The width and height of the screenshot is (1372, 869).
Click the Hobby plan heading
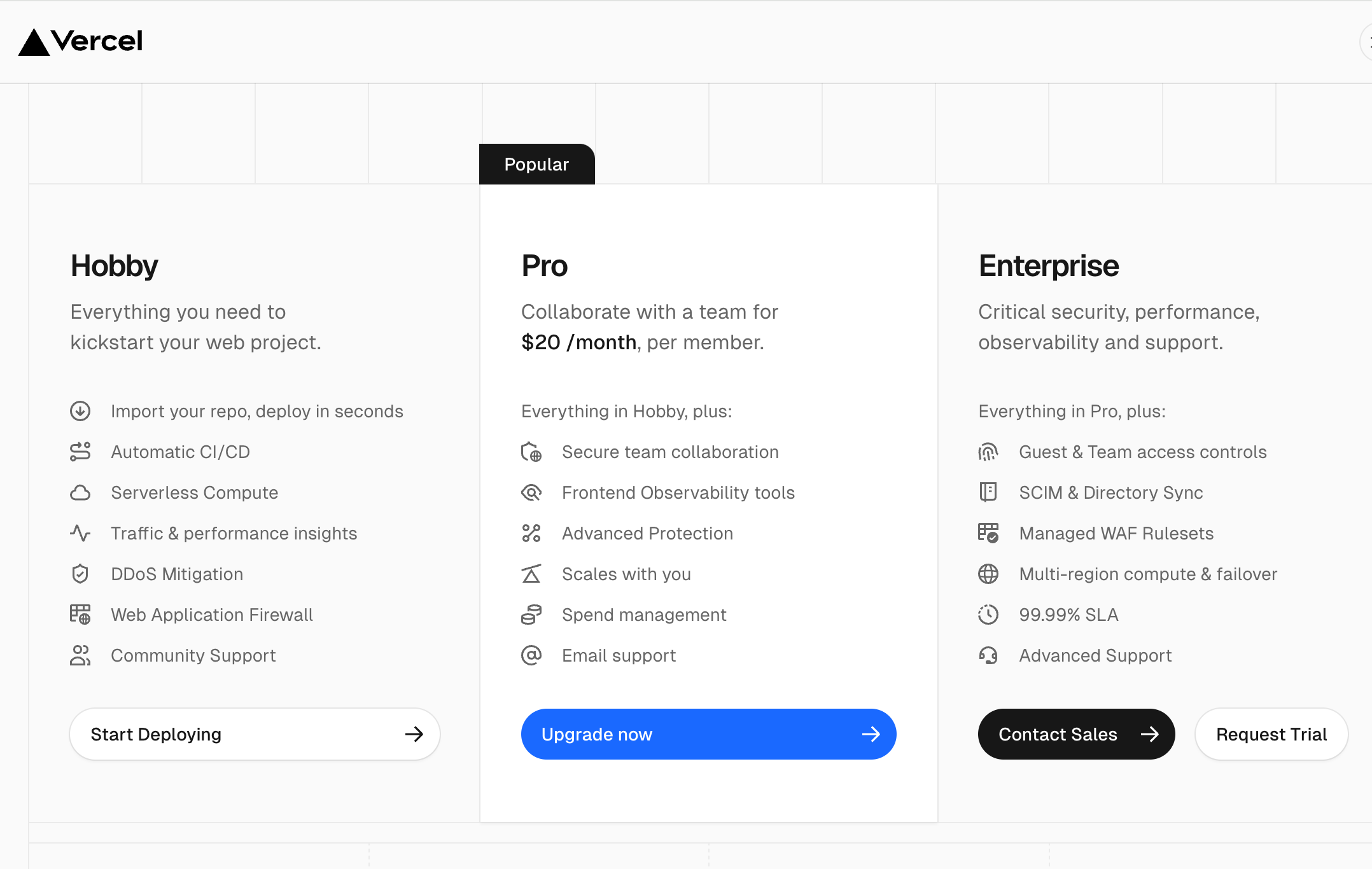click(114, 265)
